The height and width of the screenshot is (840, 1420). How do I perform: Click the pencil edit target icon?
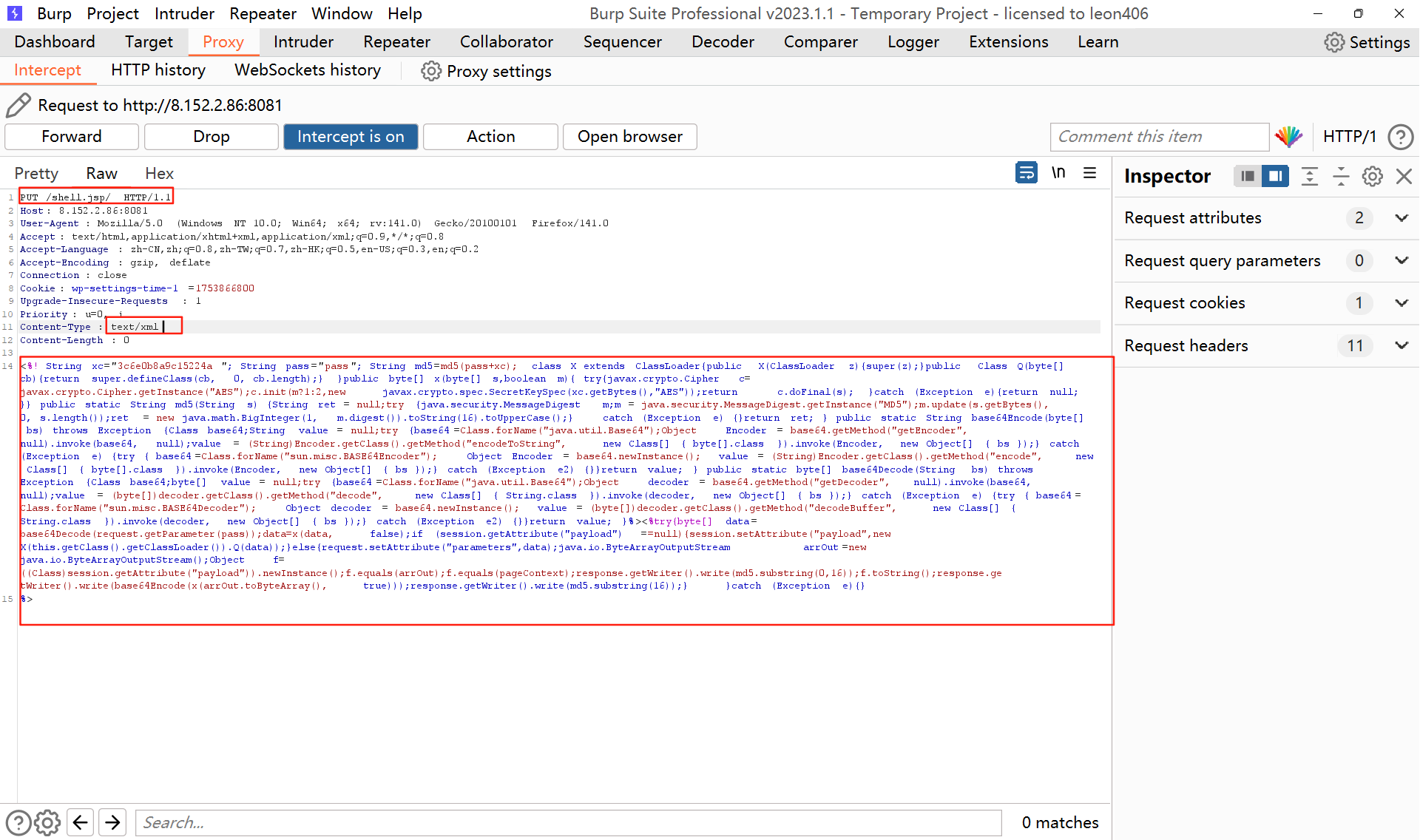[18, 105]
